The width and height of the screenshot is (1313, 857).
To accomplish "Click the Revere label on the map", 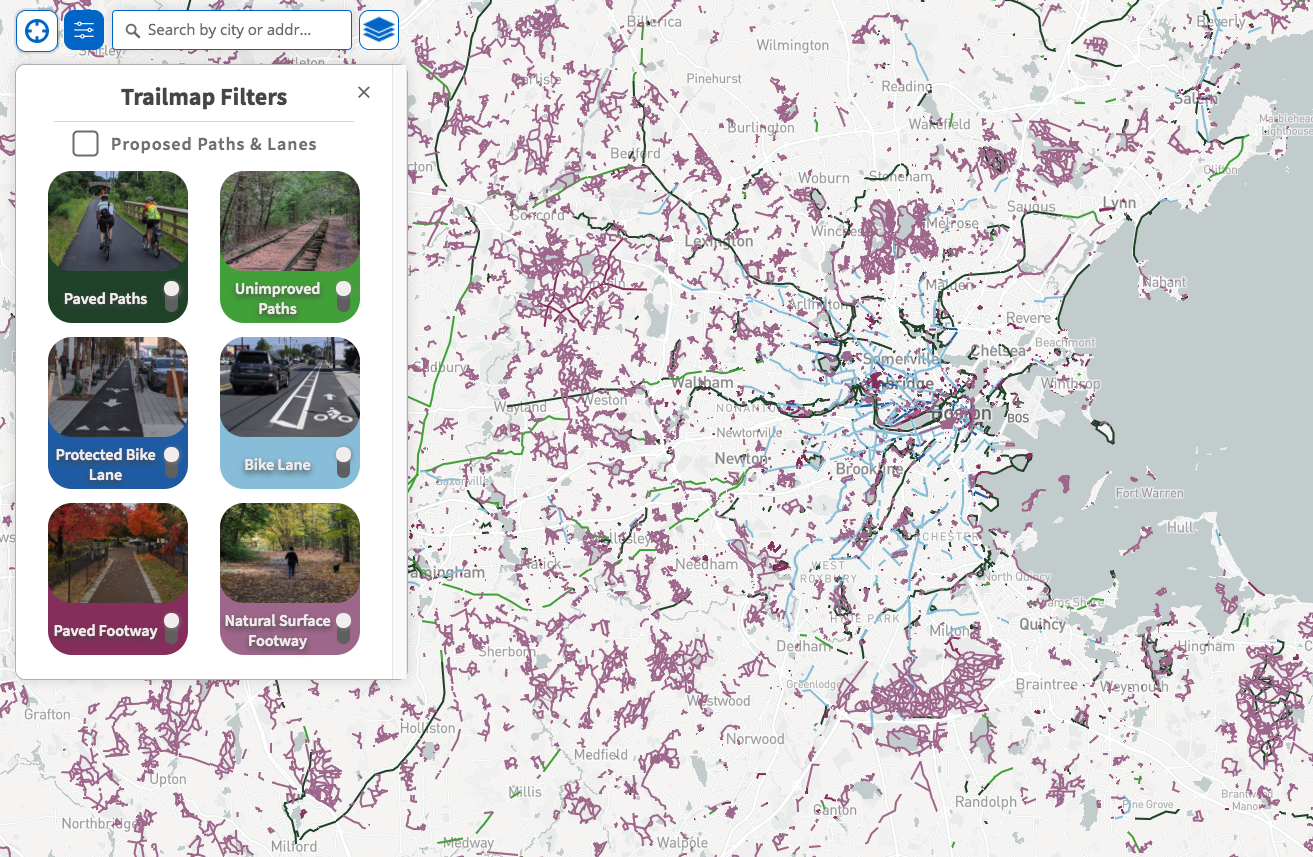I will coord(1029,318).
